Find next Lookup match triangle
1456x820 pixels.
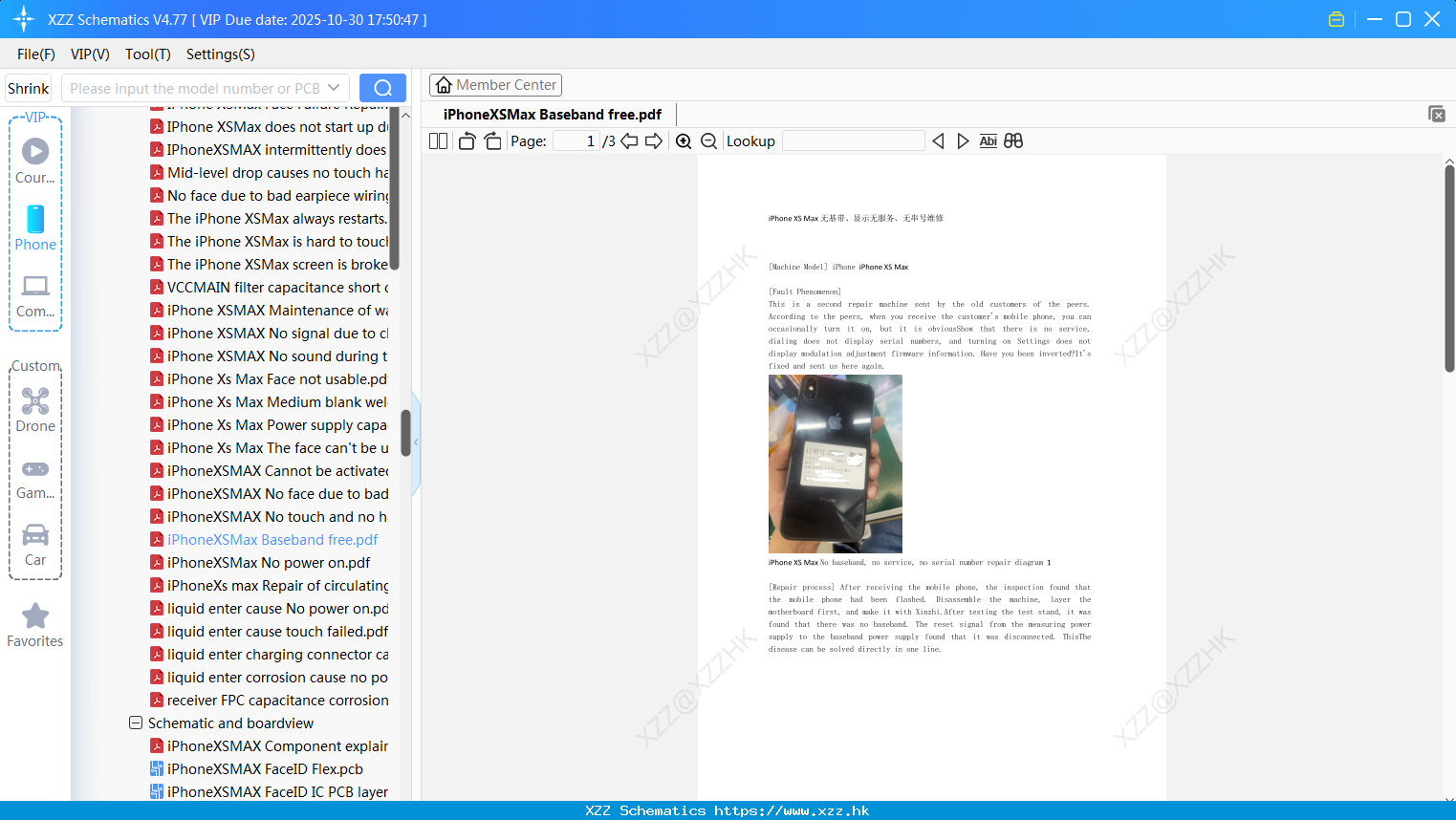click(x=963, y=141)
